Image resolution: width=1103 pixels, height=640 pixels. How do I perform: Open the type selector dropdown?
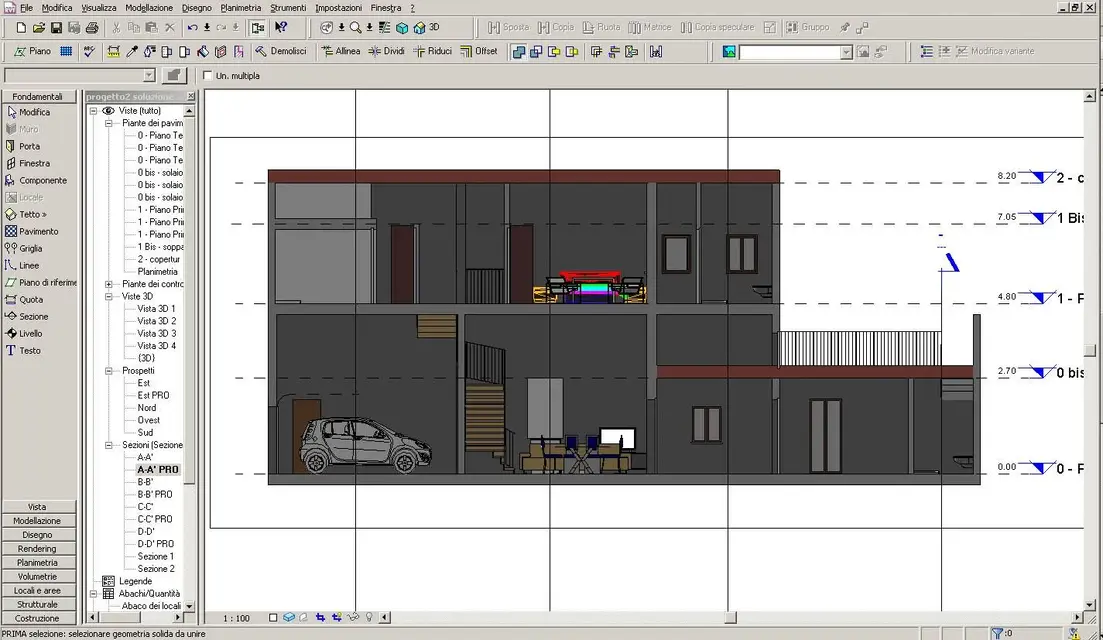(x=149, y=75)
